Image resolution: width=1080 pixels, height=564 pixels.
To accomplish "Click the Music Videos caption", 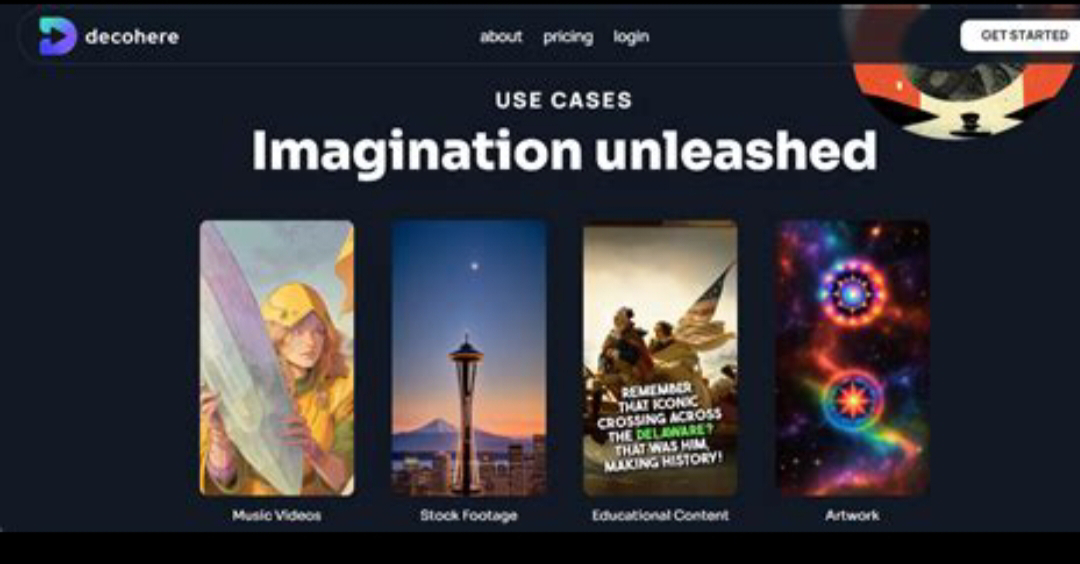I will [277, 515].
